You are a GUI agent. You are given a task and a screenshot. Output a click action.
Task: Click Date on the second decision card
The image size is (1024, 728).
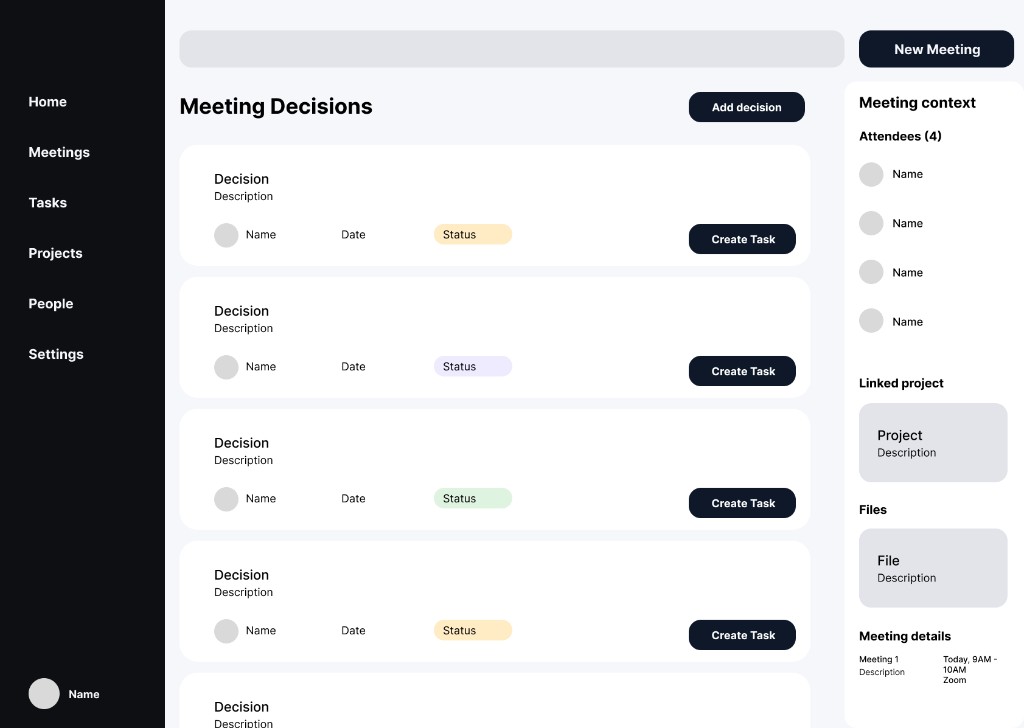pos(353,366)
